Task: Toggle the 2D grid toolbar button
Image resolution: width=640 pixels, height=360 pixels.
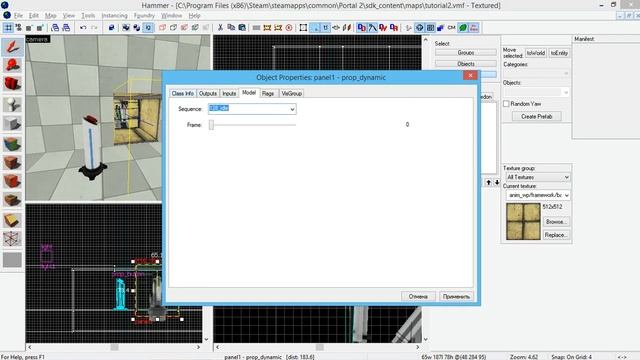Action: click(8, 28)
